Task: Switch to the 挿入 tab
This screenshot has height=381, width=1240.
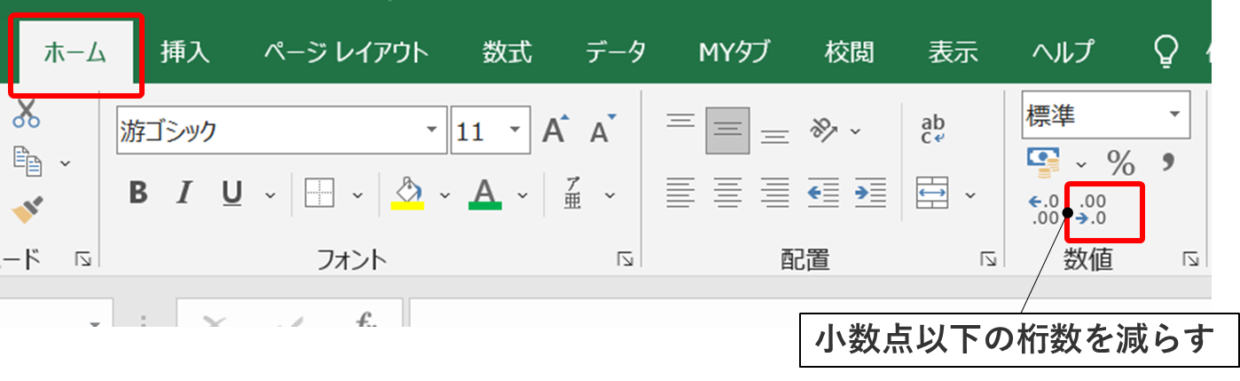Action: [185, 52]
